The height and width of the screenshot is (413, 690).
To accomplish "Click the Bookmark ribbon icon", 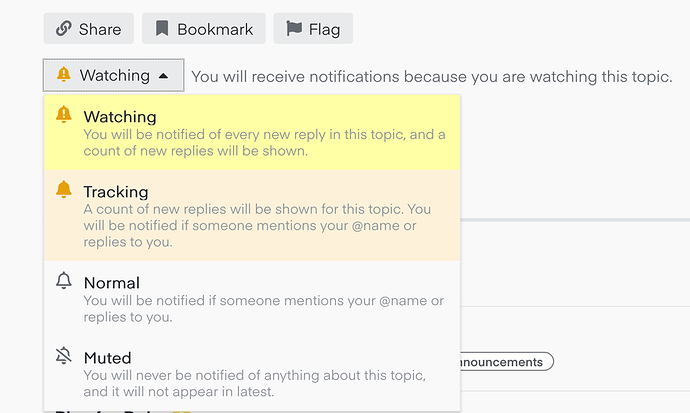I will [x=162, y=29].
